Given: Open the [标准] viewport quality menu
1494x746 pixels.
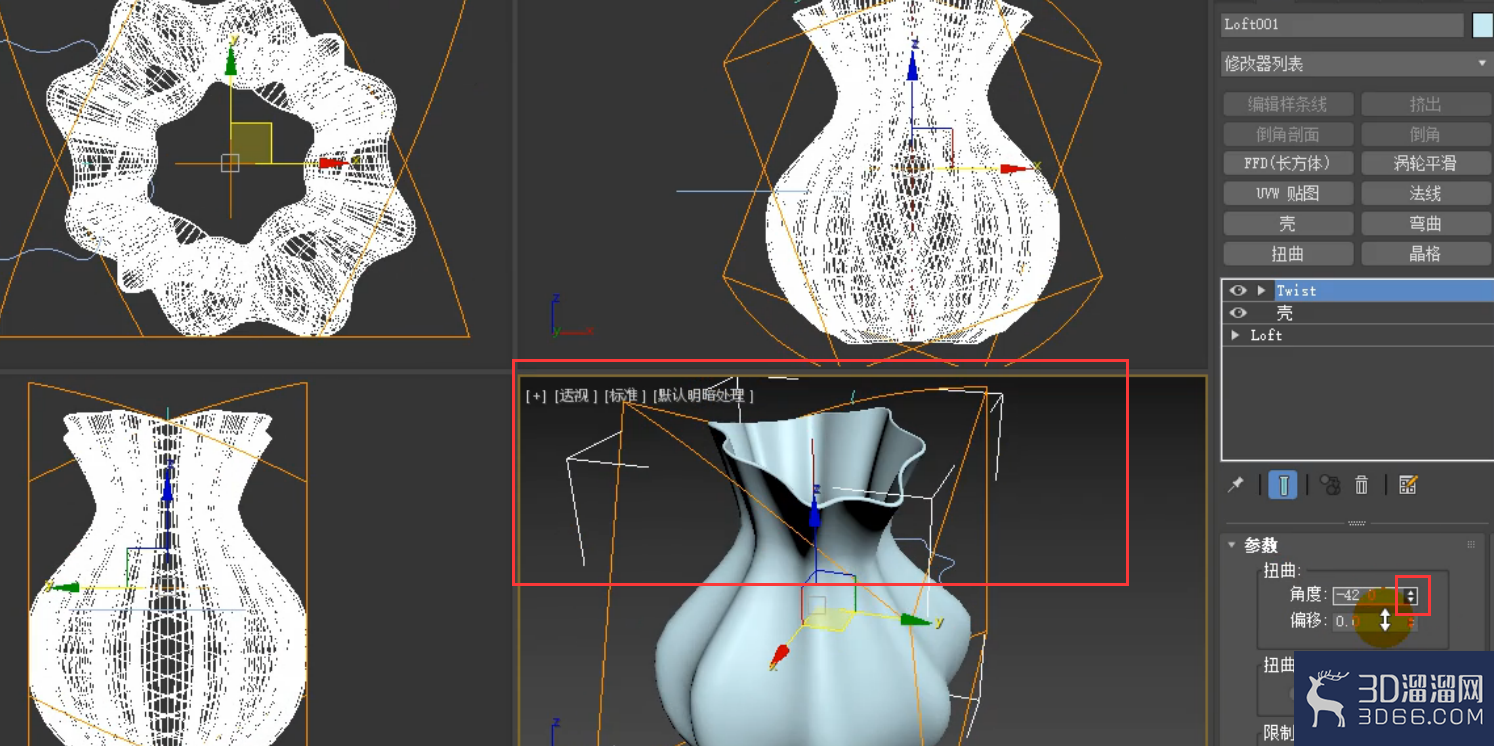Looking at the screenshot, I should click(625, 396).
